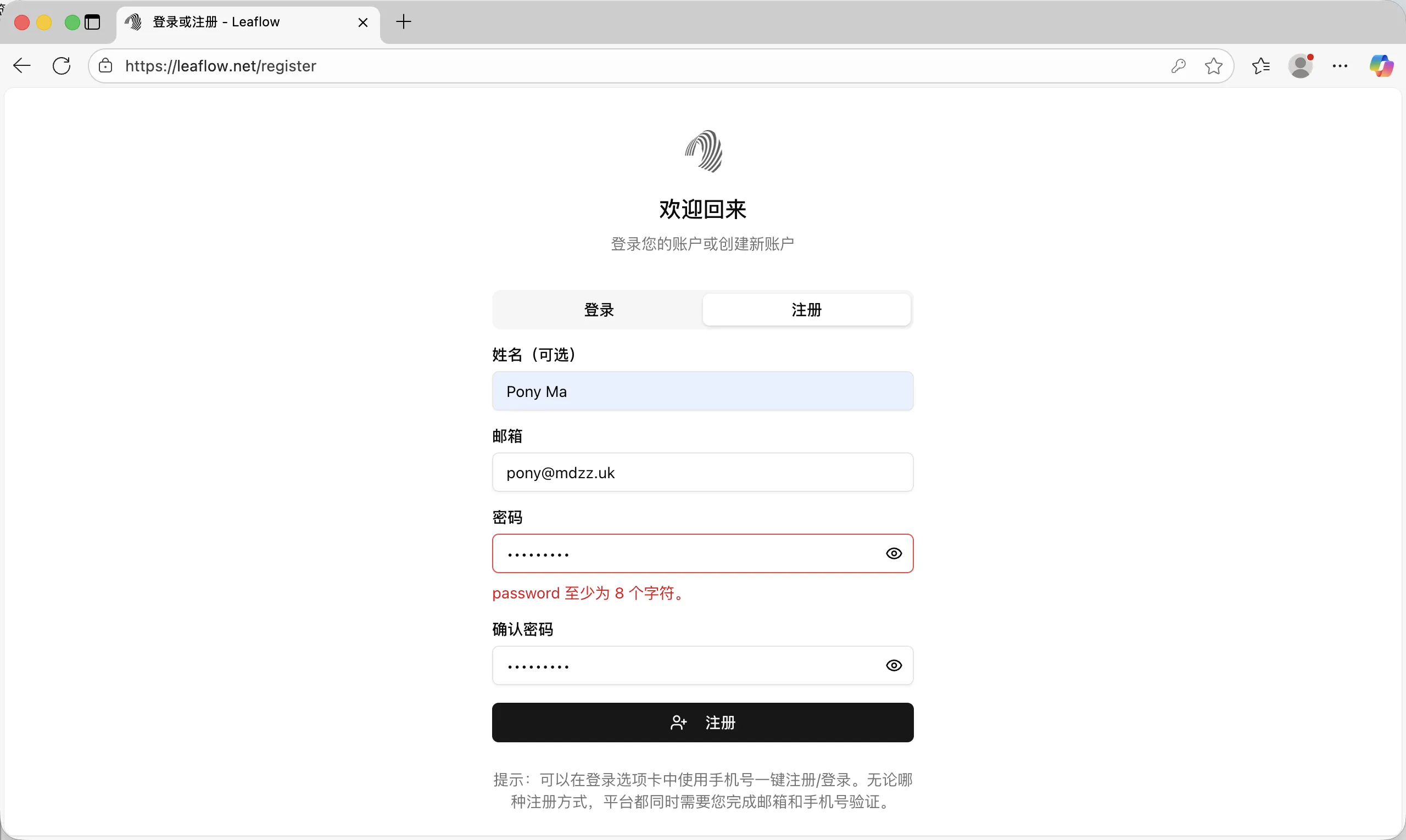Open browser settings and more menu
Viewport: 1406px width, 840px height.
[x=1340, y=66]
